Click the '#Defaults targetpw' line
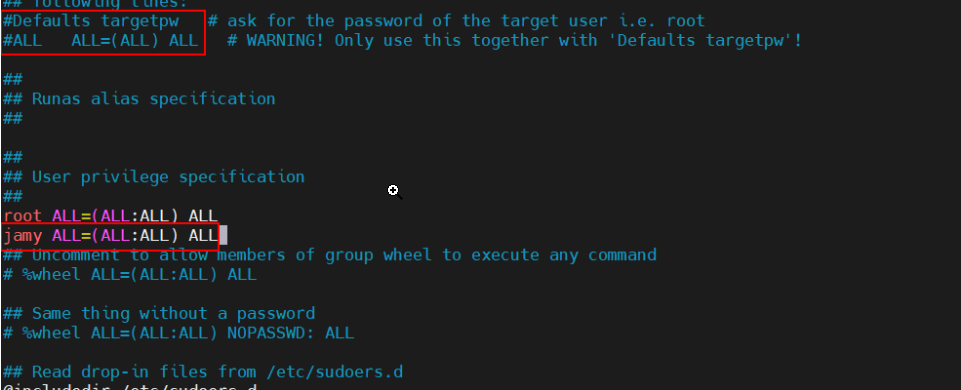 (x=91, y=21)
